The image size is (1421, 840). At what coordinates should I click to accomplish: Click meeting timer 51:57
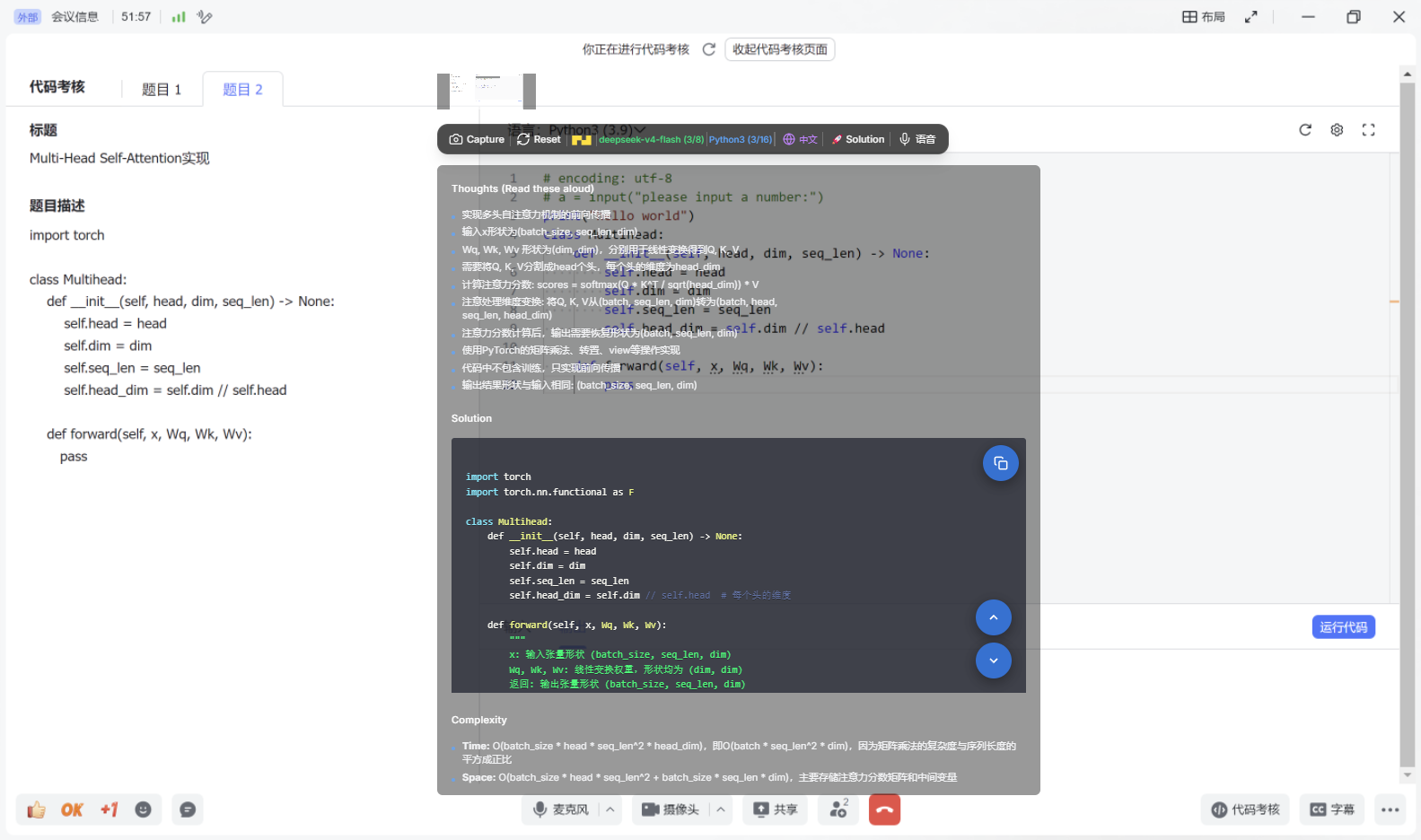tap(136, 17)
